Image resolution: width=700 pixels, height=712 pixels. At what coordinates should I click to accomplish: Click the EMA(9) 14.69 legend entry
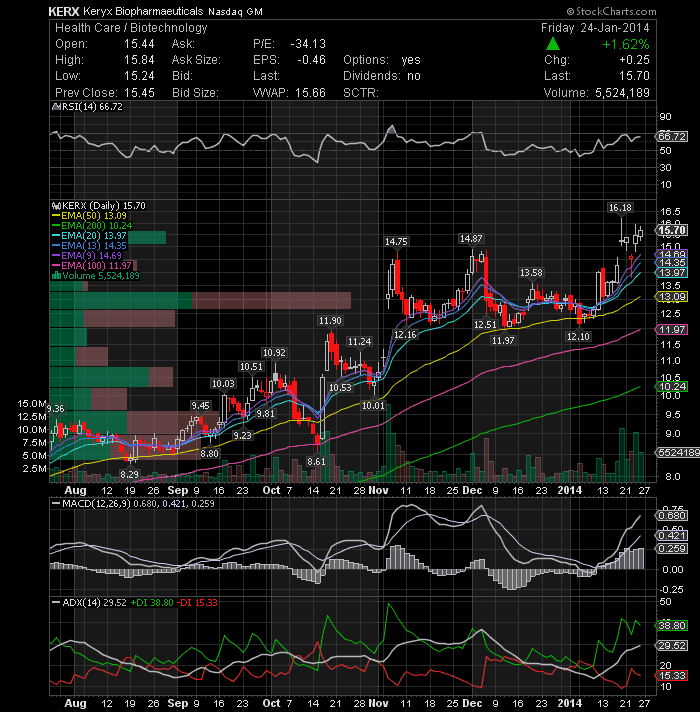tap(87, 256)
